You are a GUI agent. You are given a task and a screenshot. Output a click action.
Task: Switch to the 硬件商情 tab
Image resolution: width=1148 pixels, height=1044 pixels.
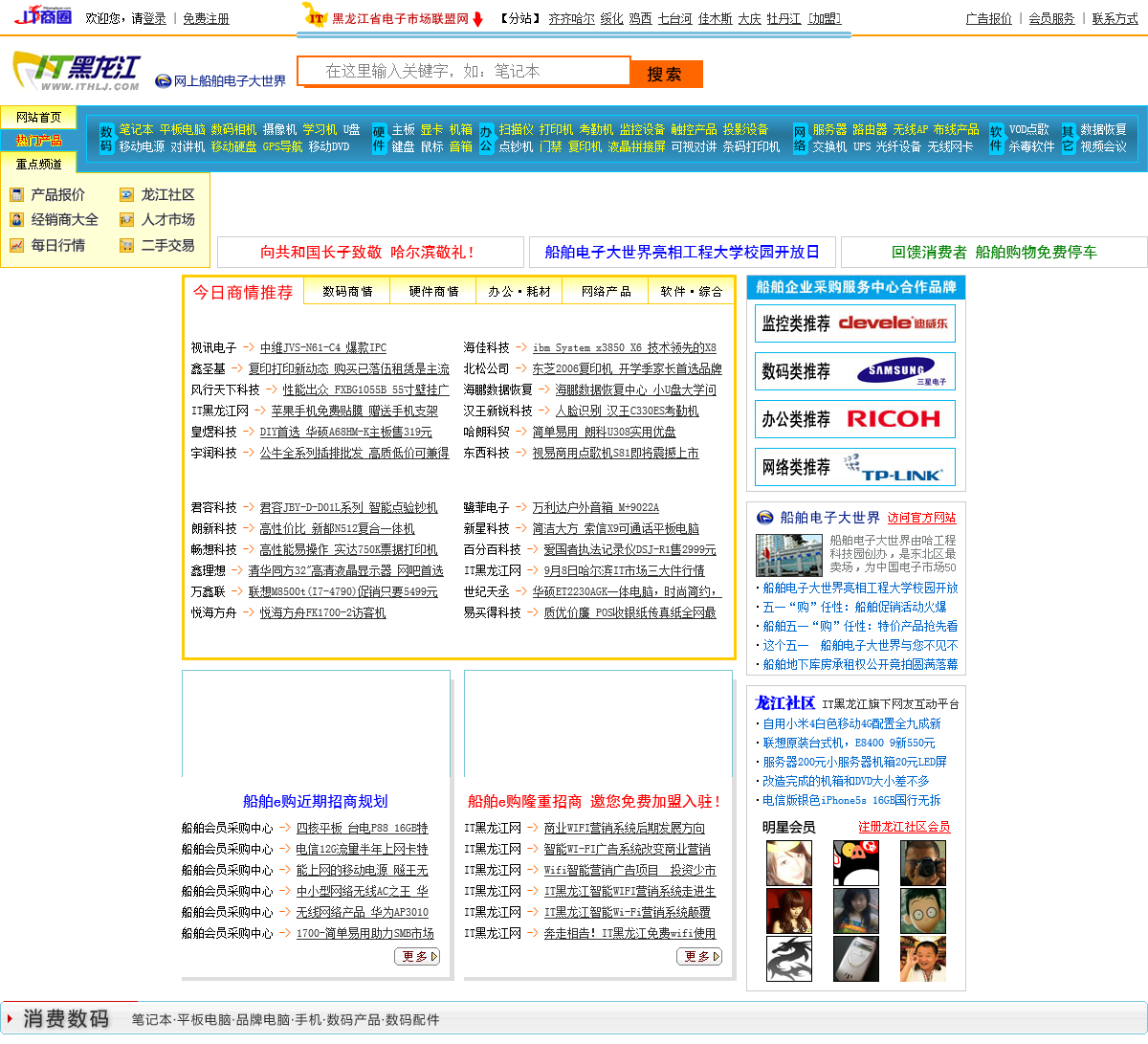[x=433, y=292]
